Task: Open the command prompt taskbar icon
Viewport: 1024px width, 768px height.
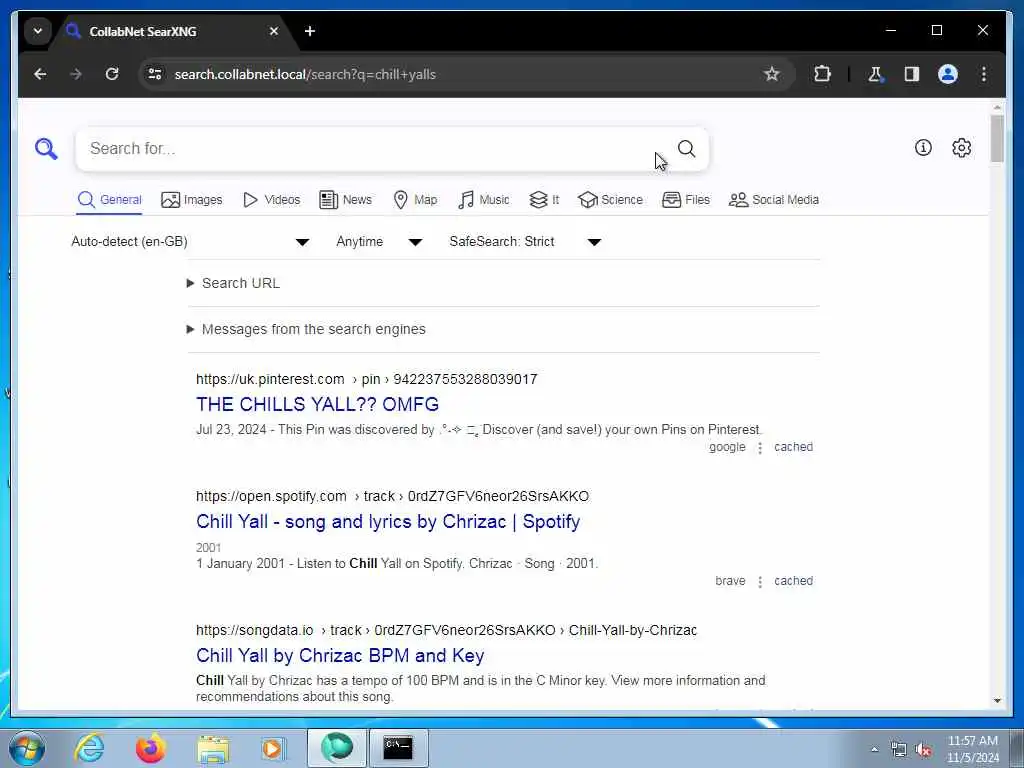Action: (398, 748)
